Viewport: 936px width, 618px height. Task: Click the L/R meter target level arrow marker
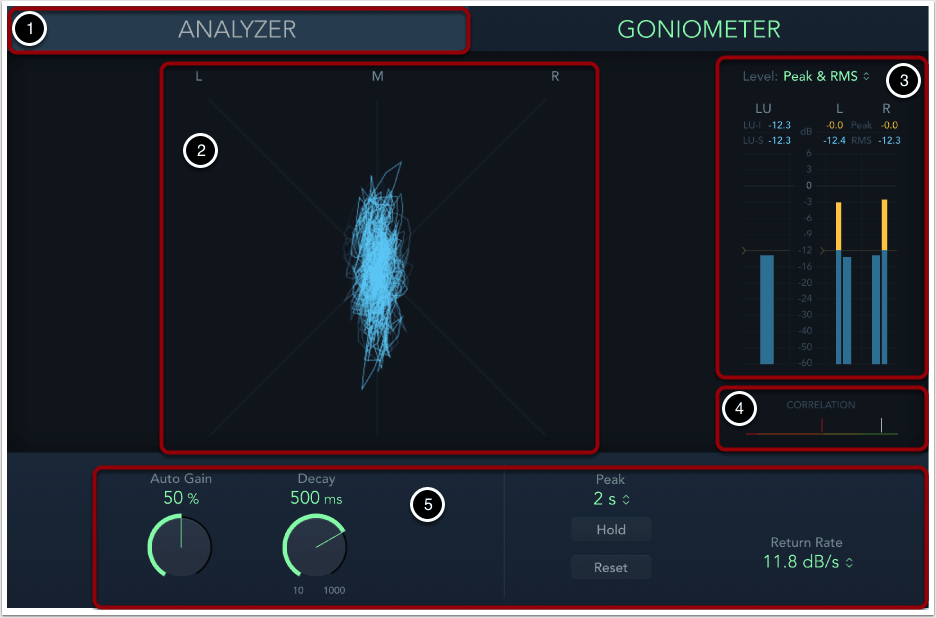tap(823, 251)
